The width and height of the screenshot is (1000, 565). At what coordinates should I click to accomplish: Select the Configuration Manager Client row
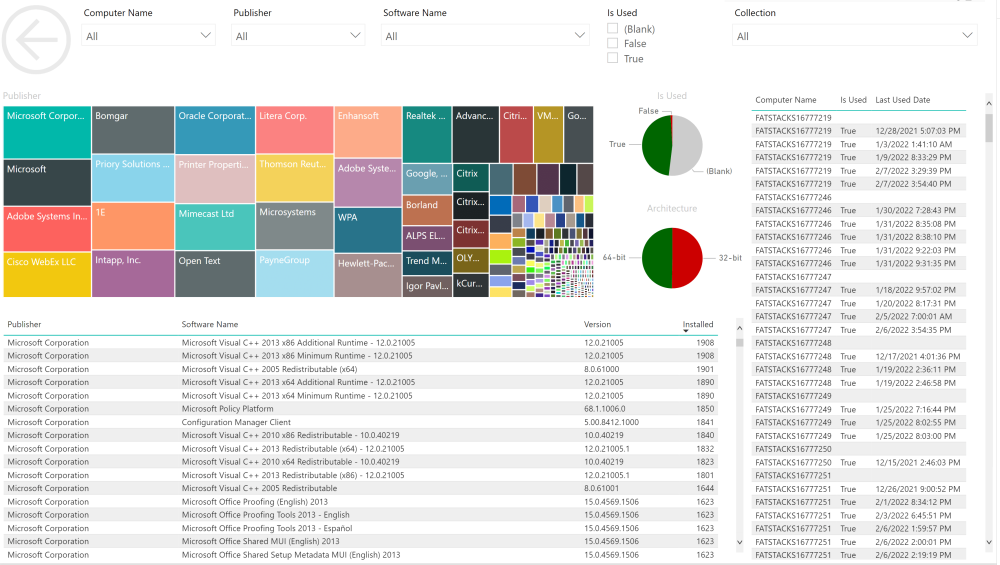[361, 422]
